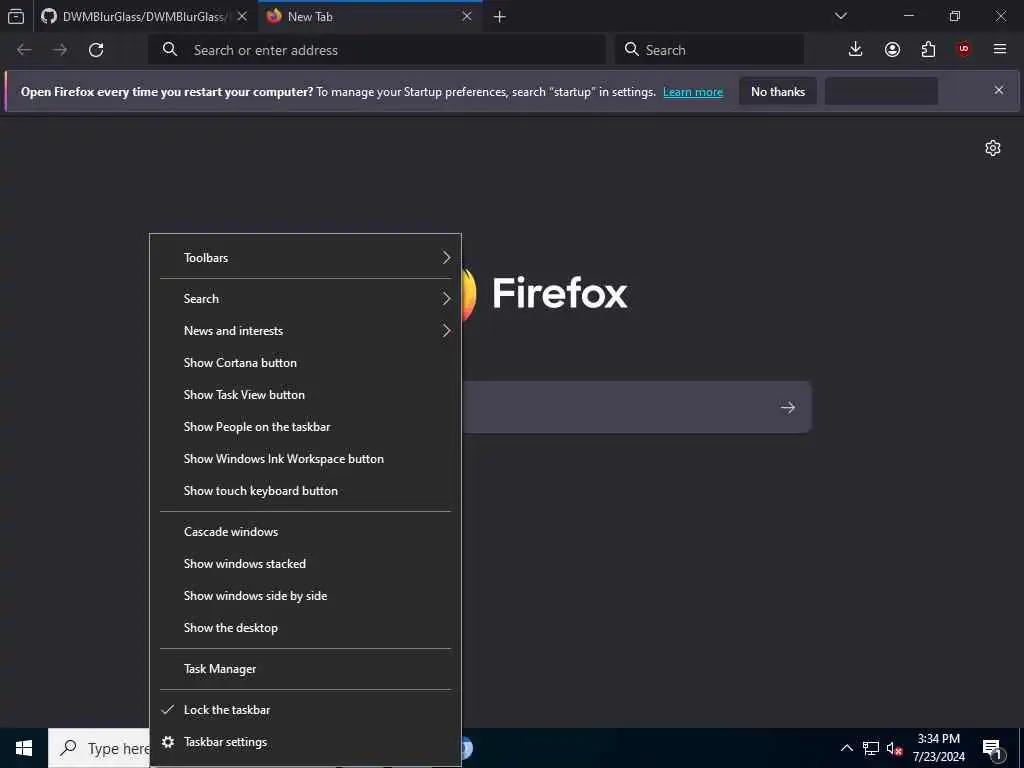
Task: Open the Windows Start menu
Action: [24, 748]
